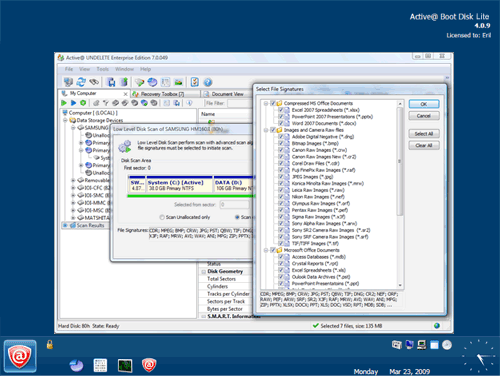
Task: Expand the Scan Results tree node
Action: (x=65, y=226)
